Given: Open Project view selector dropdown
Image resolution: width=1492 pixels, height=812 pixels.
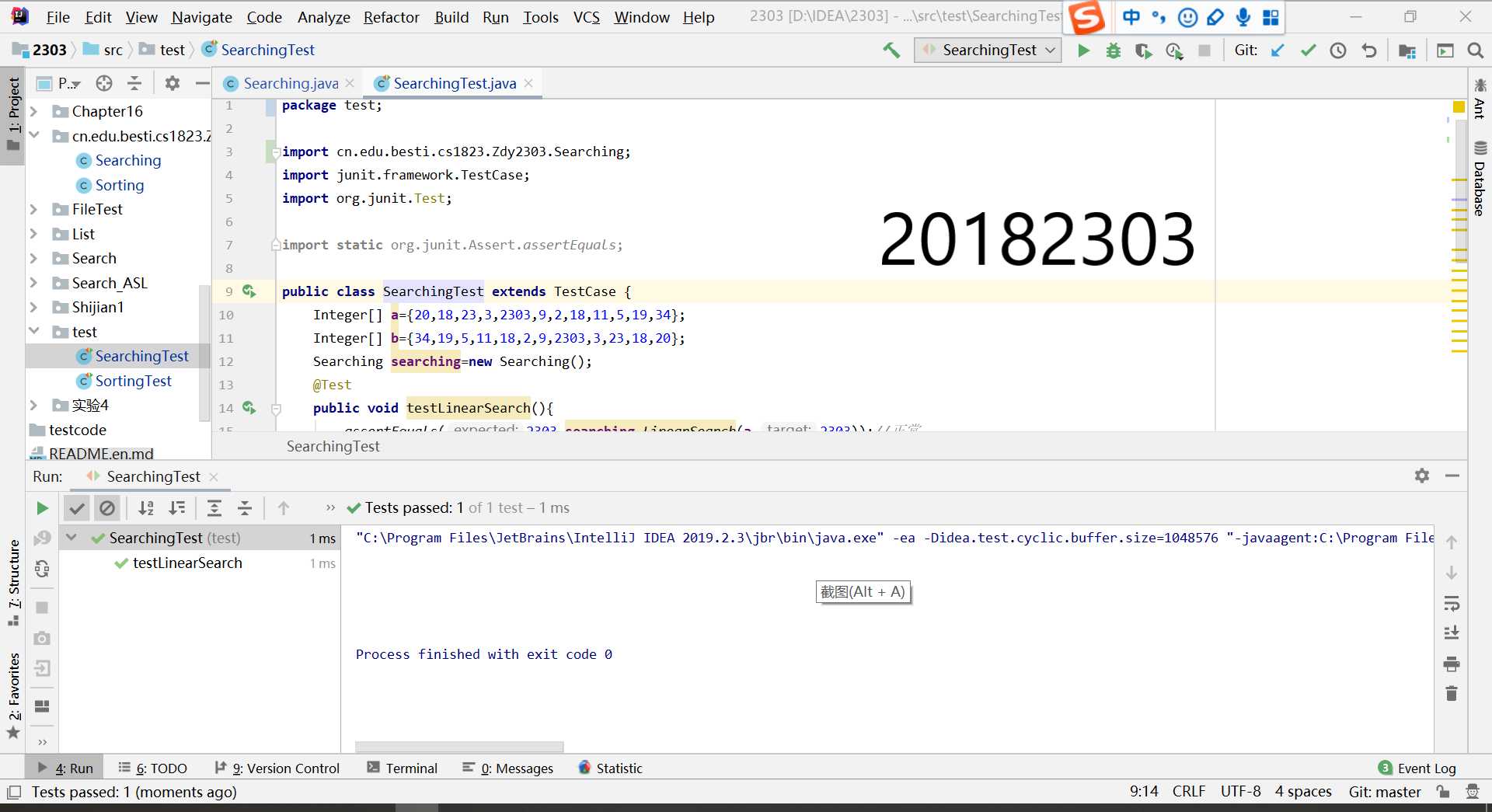Looking at the screenshot, I should coord(59,83).
